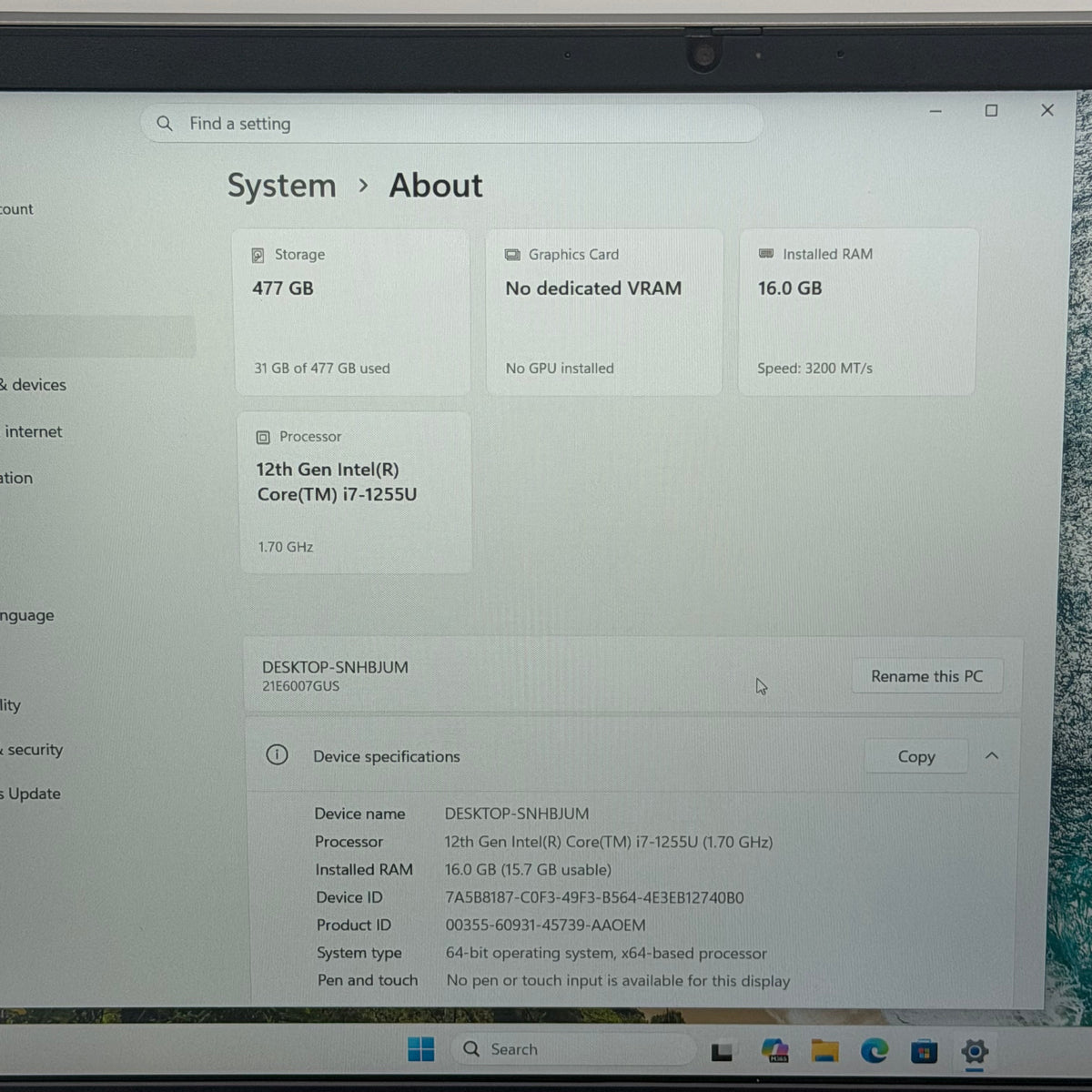This screenshot has width=1092, height=1092.
Task: Open the '& devices' sidebar section
Action: [x=34, y=385]
